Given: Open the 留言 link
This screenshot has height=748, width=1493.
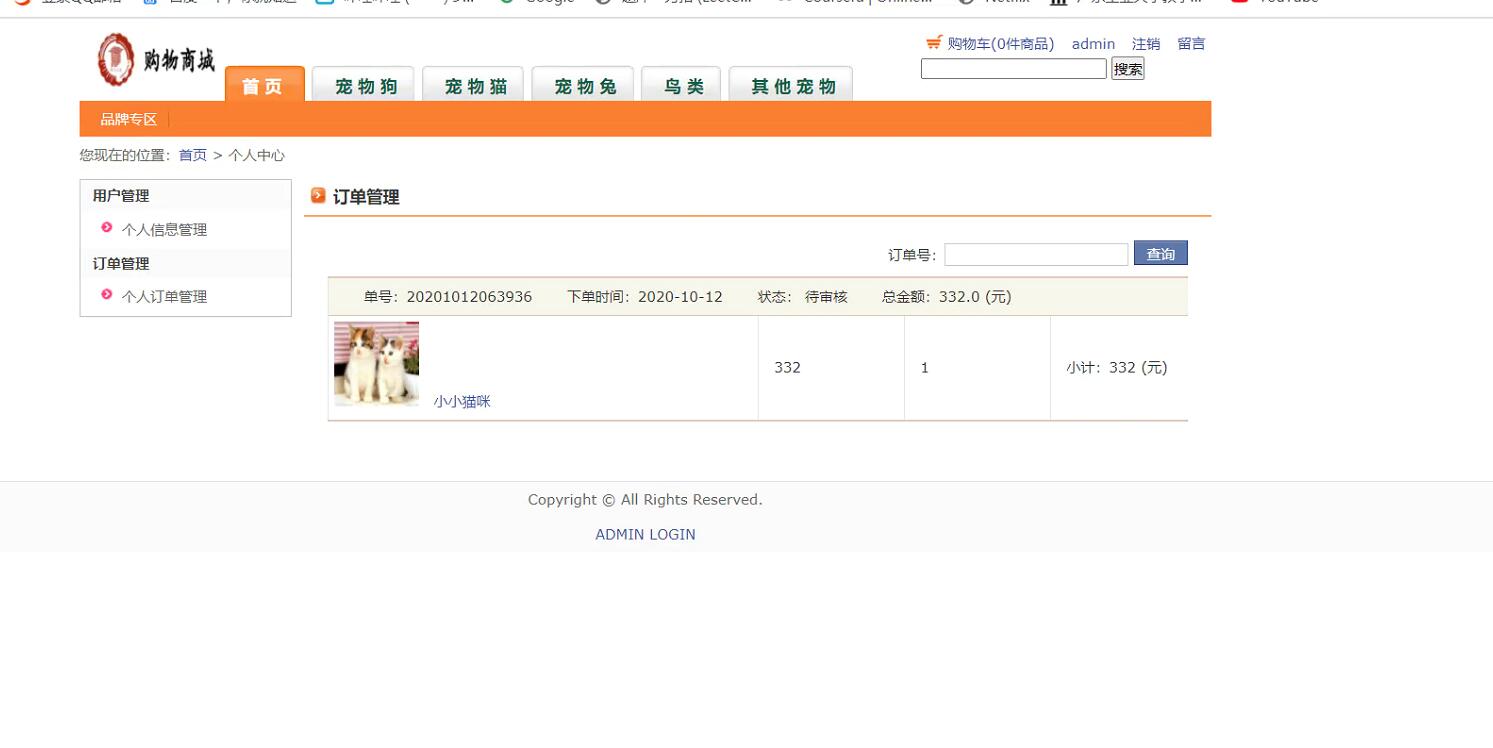Looking at the screenshot, I should pyautogui.click(x=1190, y=44).
